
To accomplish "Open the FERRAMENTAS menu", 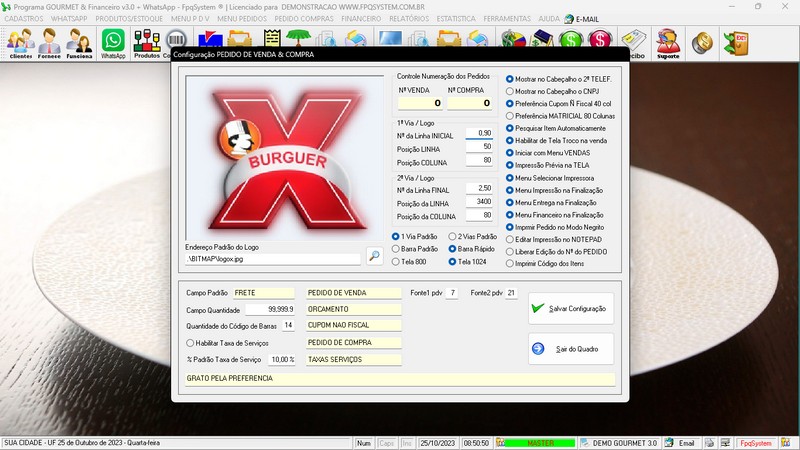I will tap(507, 19).
